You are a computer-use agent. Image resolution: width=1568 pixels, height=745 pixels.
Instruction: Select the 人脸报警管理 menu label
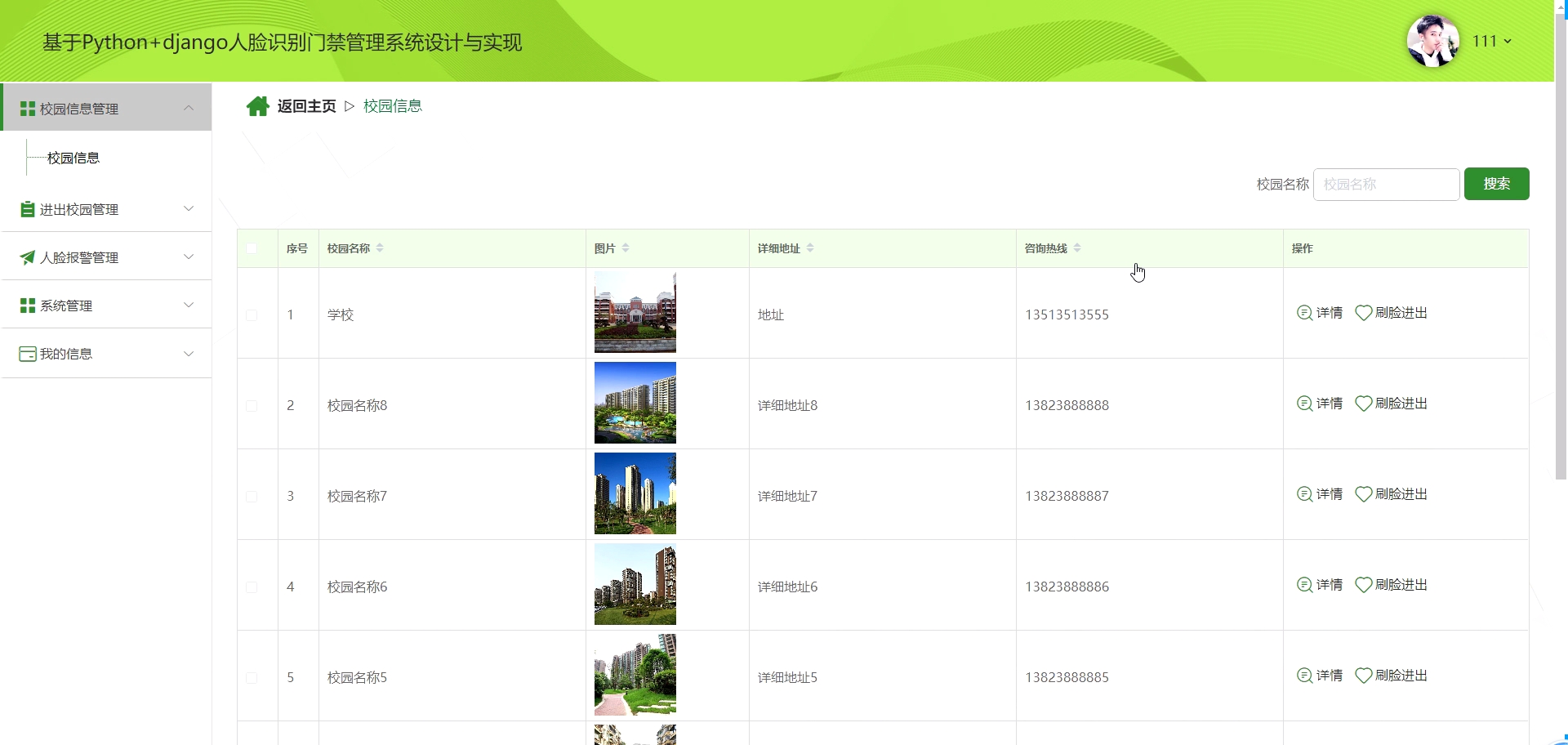[79, 257]
